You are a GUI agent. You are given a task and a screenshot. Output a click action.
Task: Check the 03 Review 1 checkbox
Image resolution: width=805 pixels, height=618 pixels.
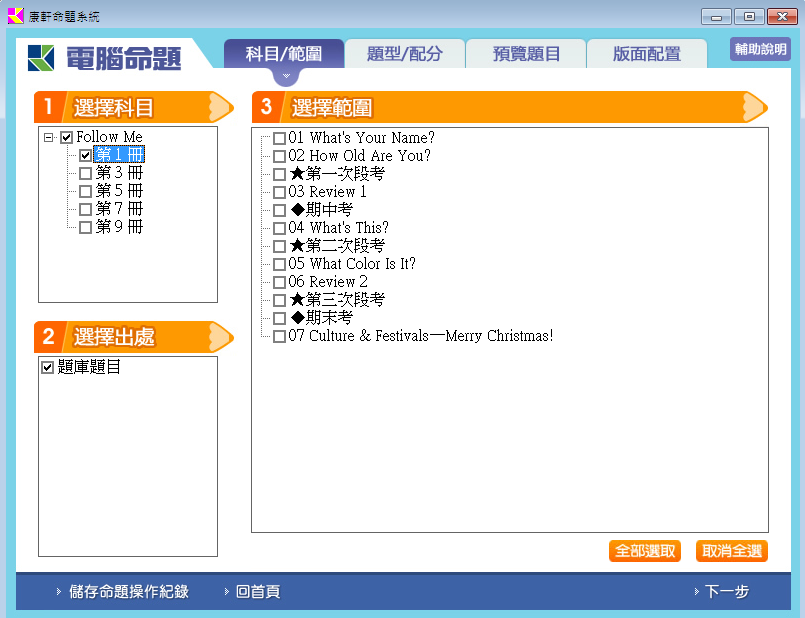pos(279,192)
